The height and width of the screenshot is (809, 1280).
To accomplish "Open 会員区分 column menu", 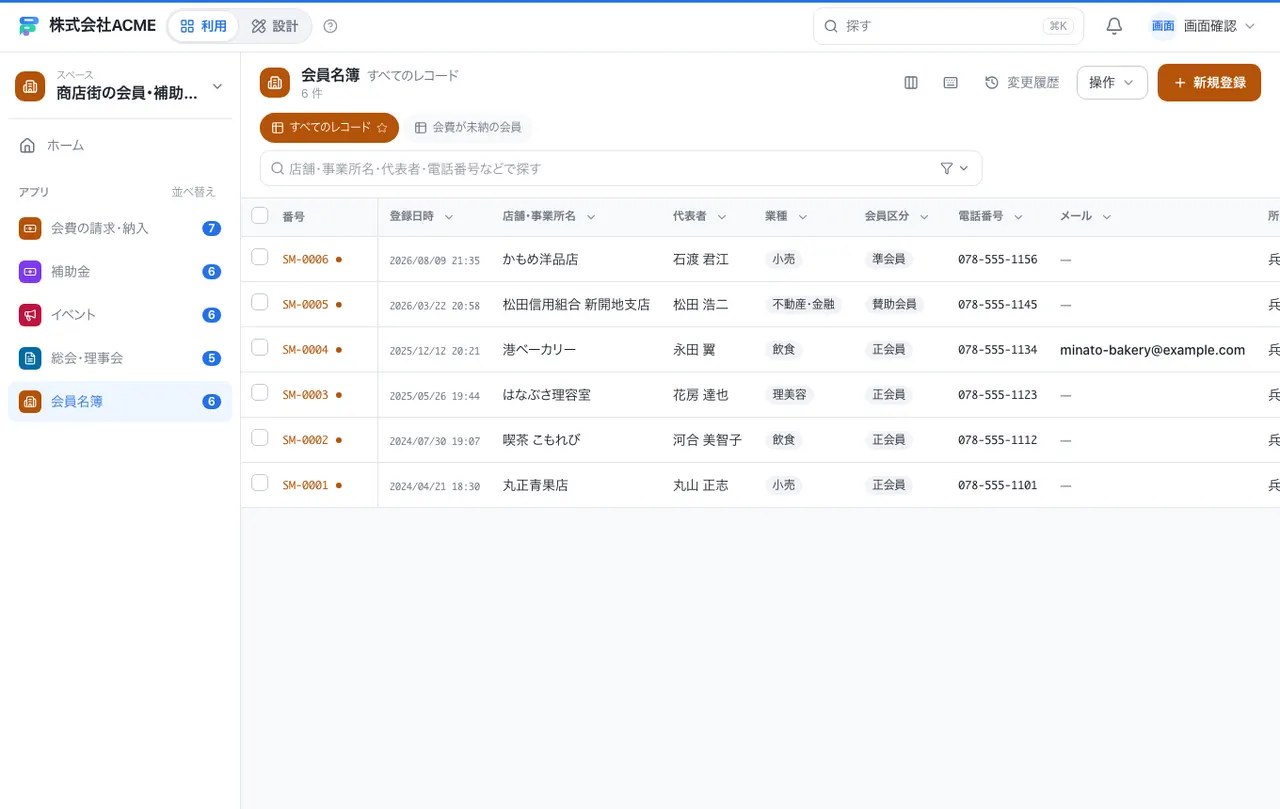I will pyautogui.click(x=924, y=216).
